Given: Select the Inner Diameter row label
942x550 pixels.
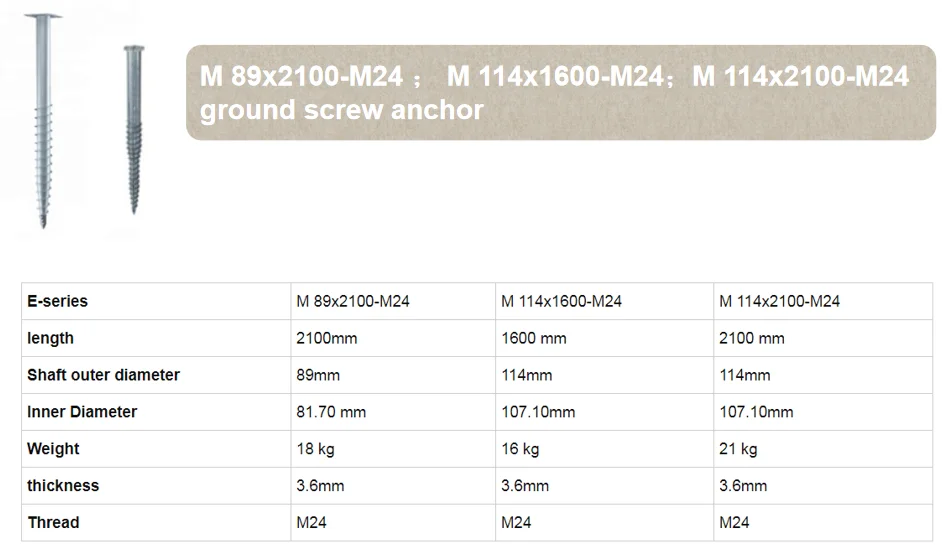Looking at the screenshot, I should click(82, 412).
